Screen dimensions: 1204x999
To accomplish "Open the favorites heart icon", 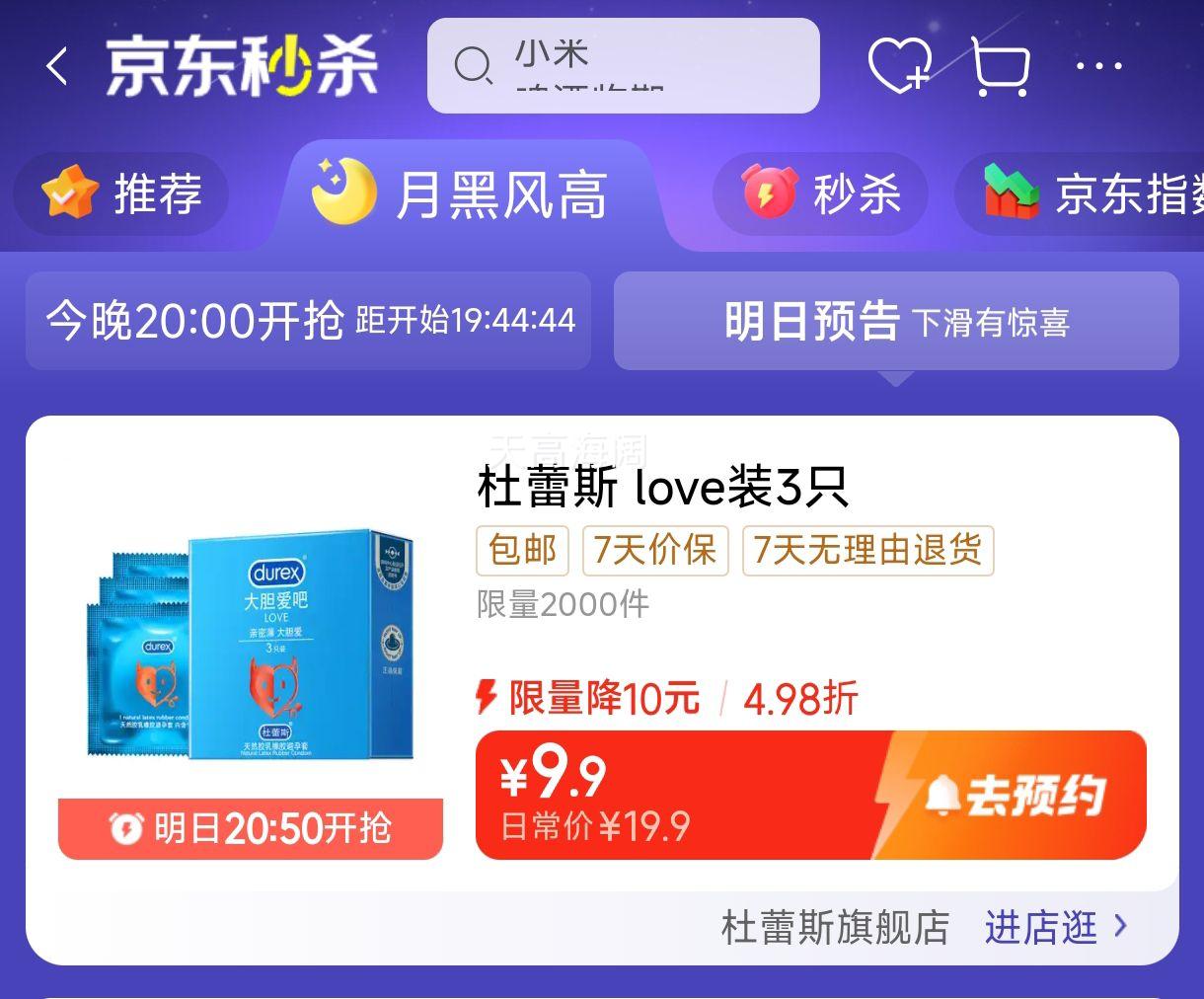I will [900, 66].
